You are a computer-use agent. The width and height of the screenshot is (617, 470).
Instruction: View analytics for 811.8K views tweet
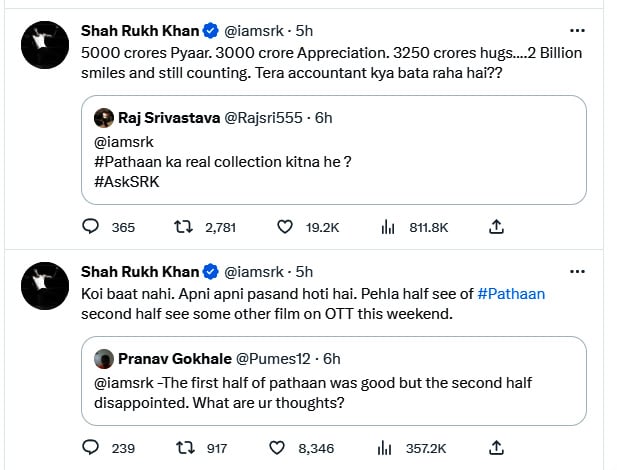click(388, 227)
